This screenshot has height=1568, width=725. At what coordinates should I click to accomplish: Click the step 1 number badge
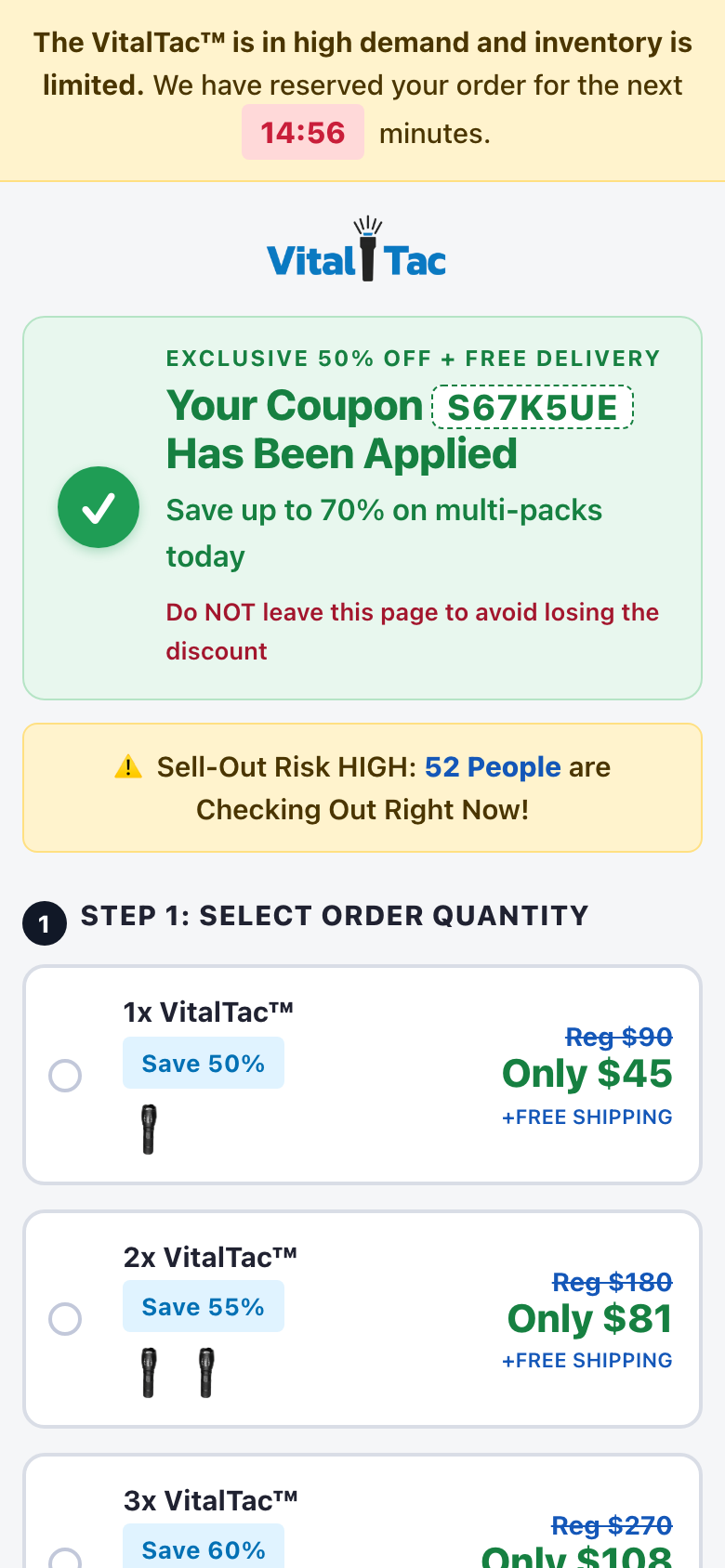click(x=45, y=923)
